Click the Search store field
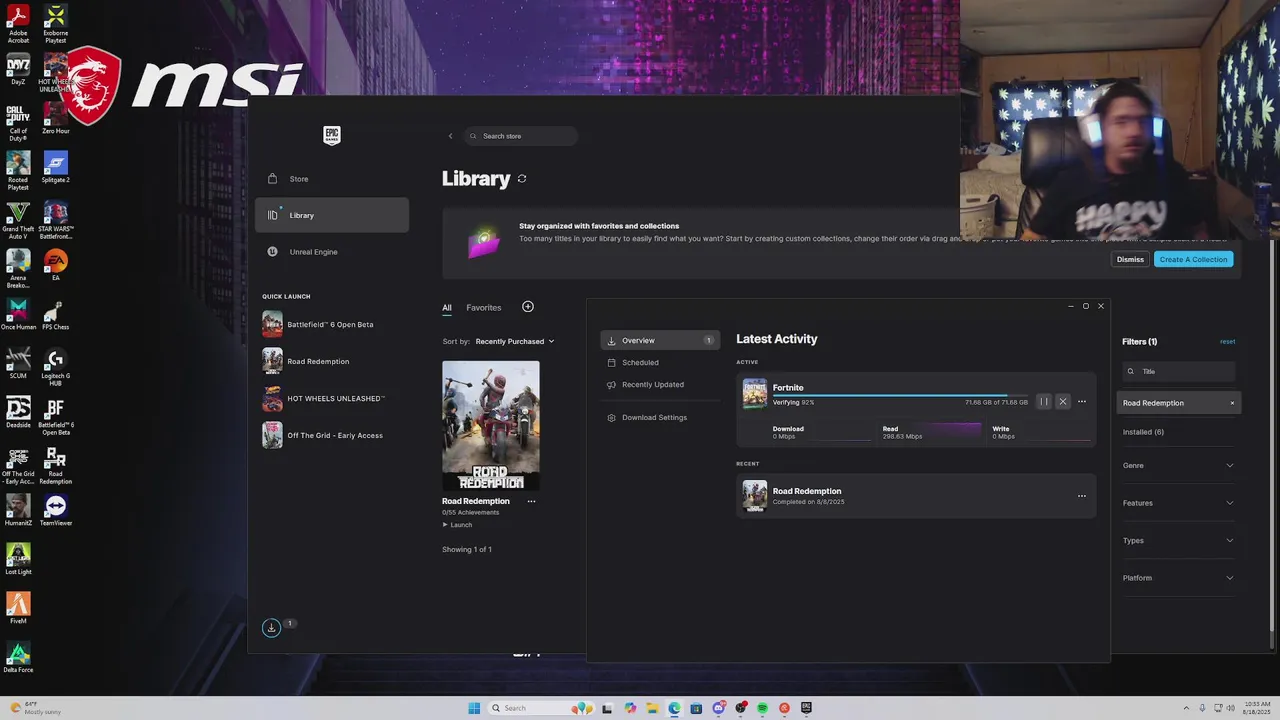This screenshot has height=720, width=1280. (521, 136)
